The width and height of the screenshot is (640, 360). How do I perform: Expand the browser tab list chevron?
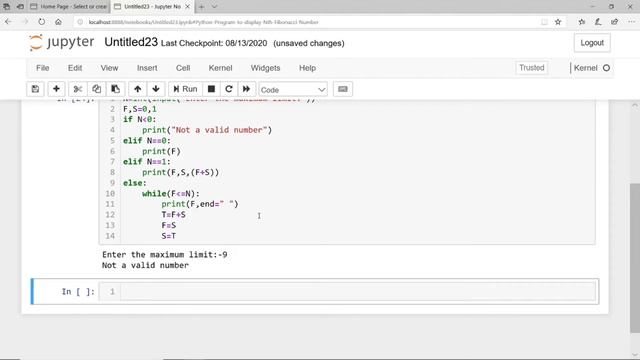click(214, 7)
